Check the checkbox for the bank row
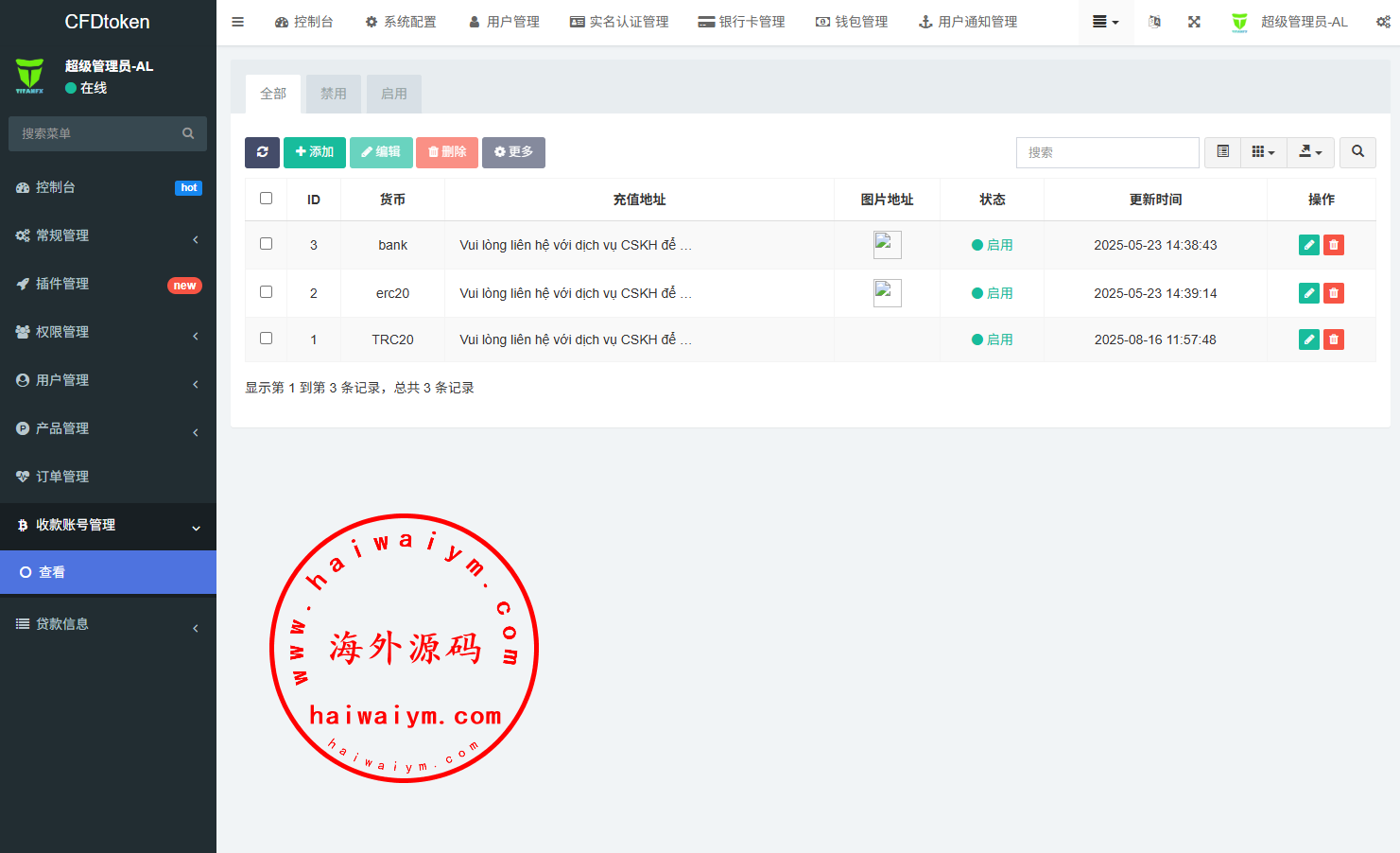Viewport: 1400px width, 853px height. (266, 244)
